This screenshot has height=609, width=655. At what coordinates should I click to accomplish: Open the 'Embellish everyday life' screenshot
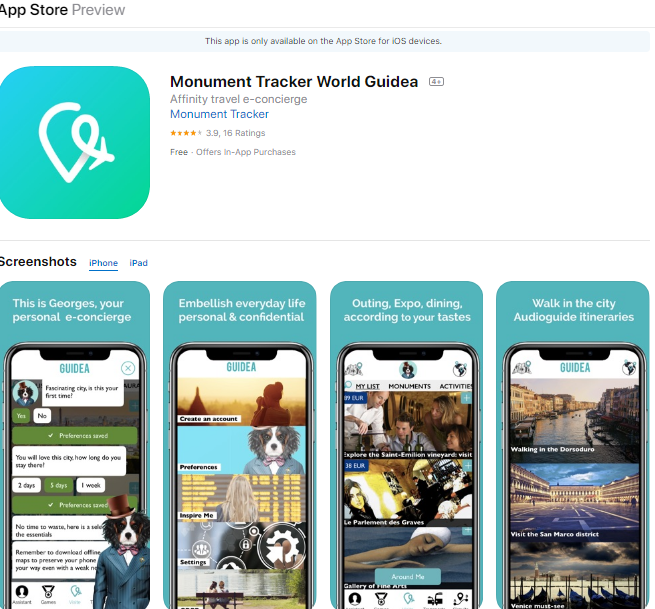(x=240, y=445)
